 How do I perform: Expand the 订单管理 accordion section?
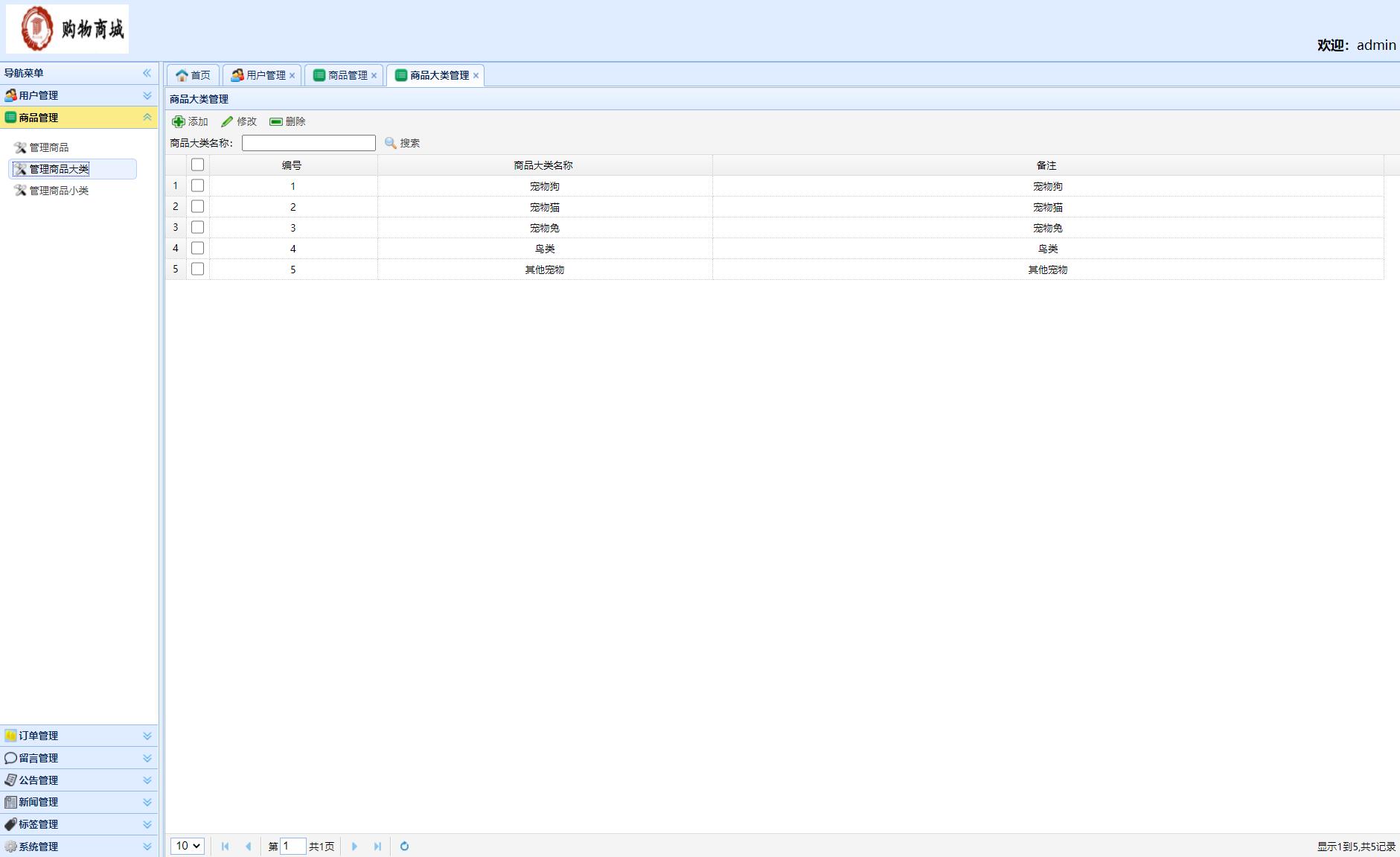(78, 736)
